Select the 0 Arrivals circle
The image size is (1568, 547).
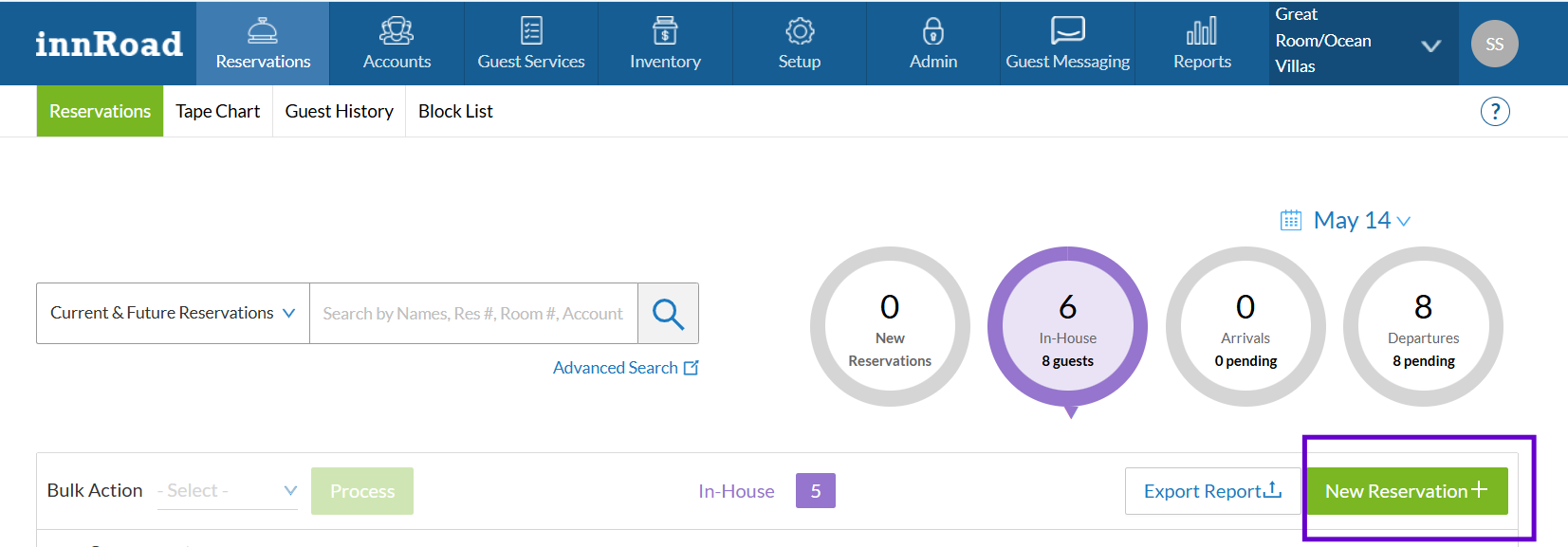tap(1245, 327)
